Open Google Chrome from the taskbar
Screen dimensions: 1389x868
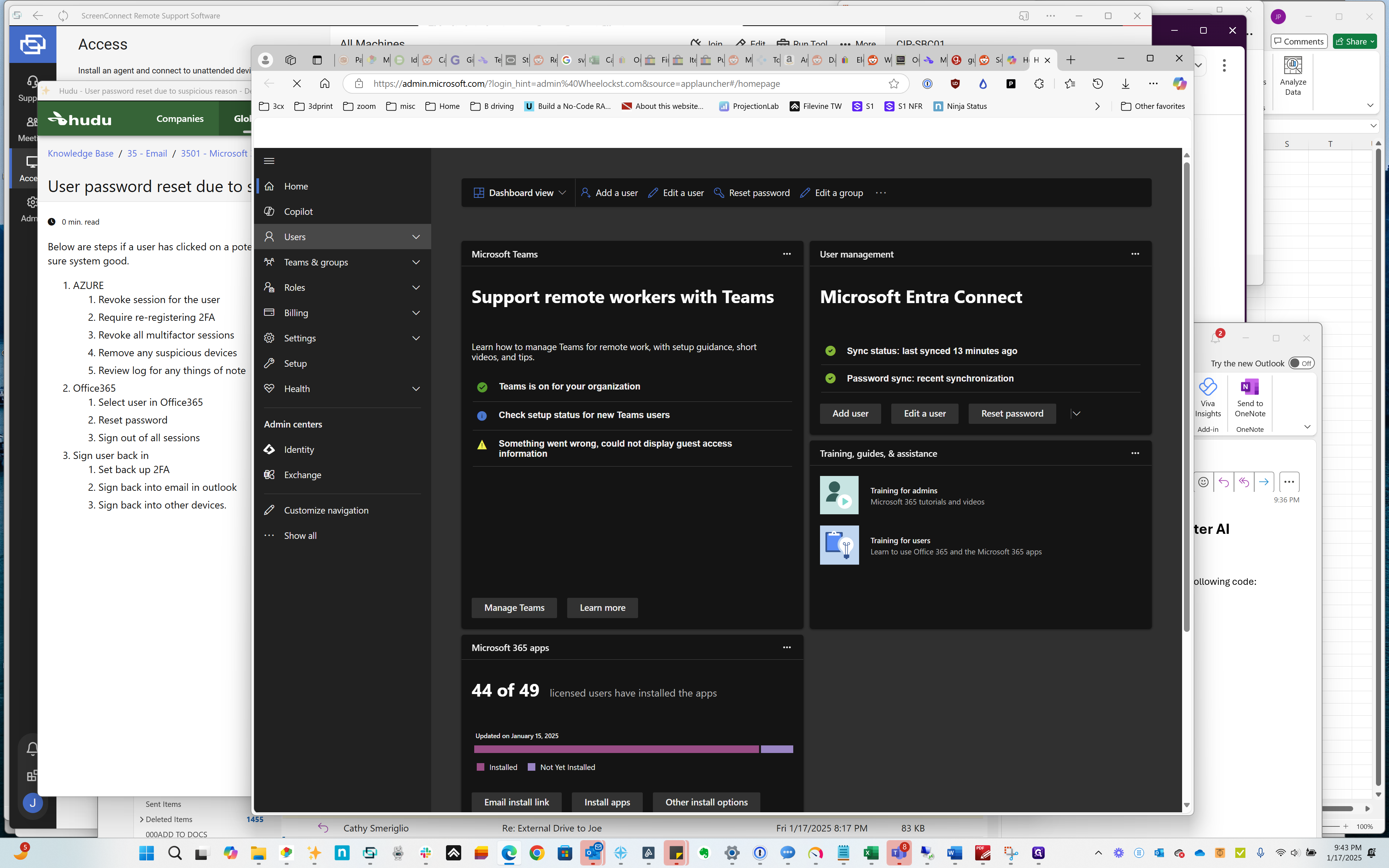coord(537,853)
